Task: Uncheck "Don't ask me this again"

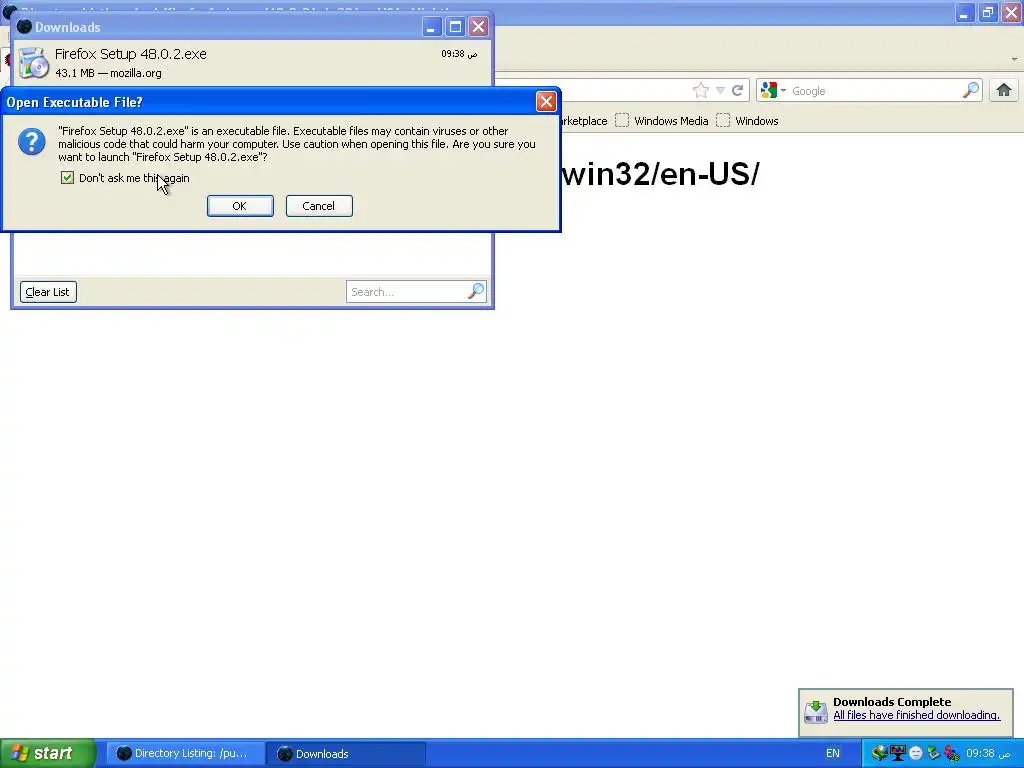Action: pos(67,178)
